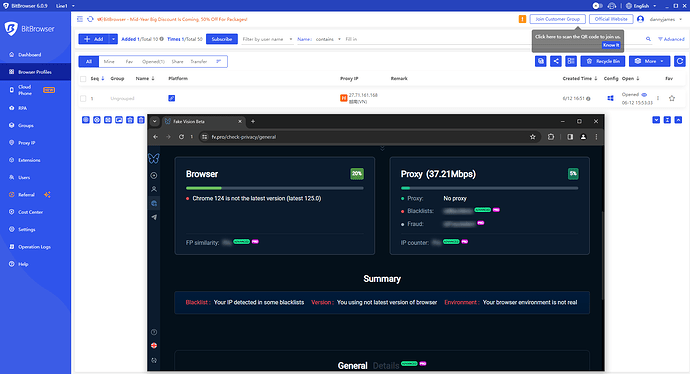The image size is (690, 374).
Task: Dismiss the tooltip with Know It
Action: click(x=611, y=45)
